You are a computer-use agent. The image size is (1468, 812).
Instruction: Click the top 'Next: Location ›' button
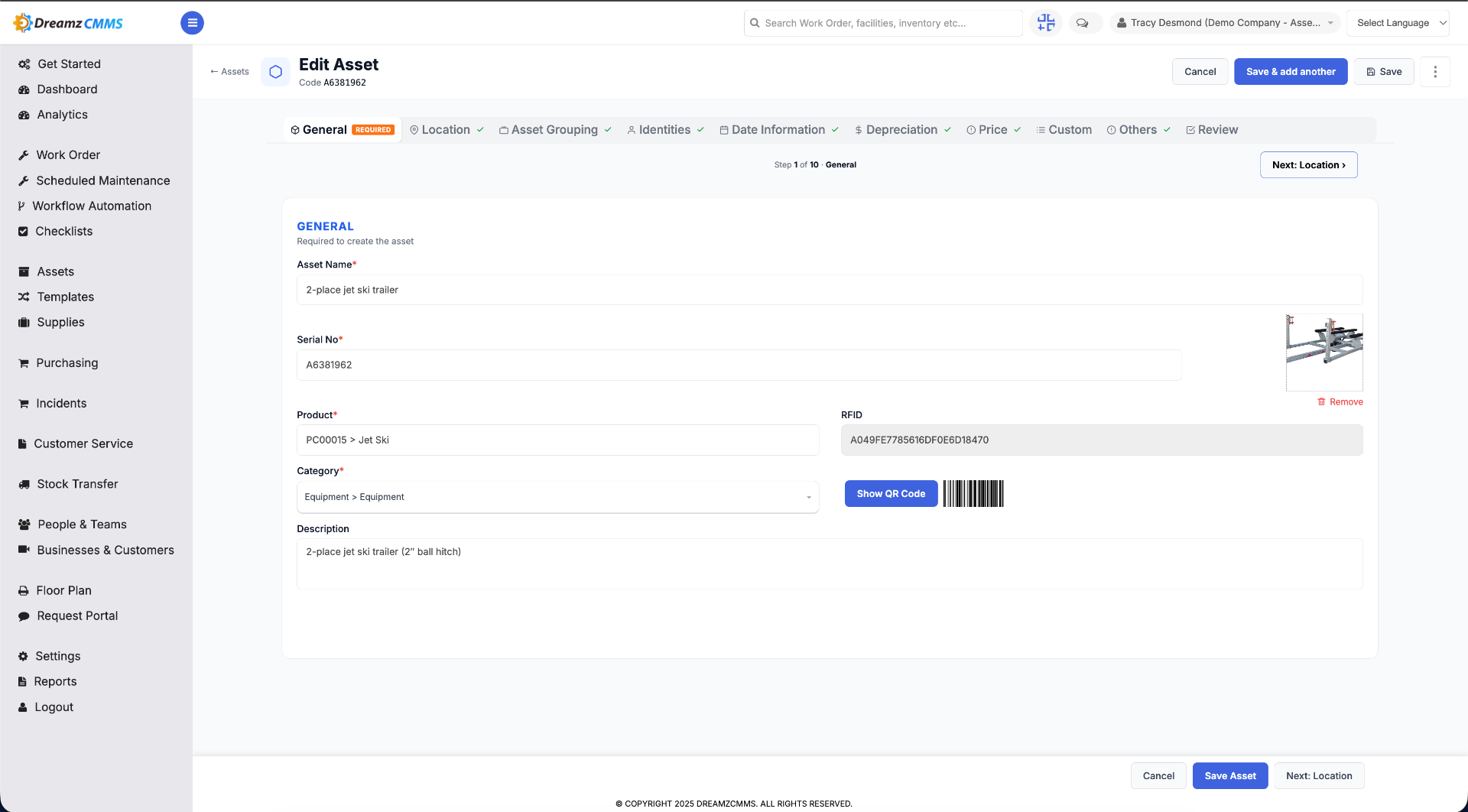[1308, 165]
